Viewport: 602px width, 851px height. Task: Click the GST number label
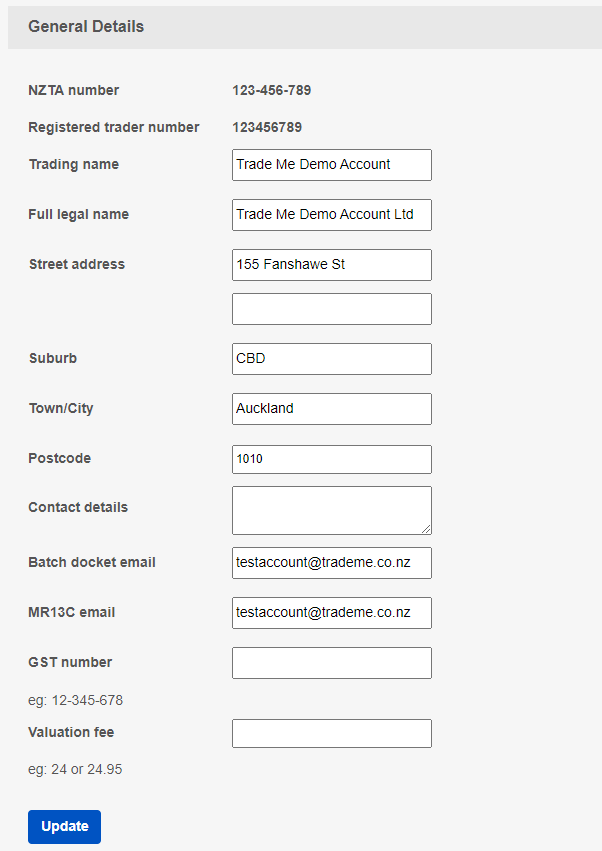pos(70,662)
